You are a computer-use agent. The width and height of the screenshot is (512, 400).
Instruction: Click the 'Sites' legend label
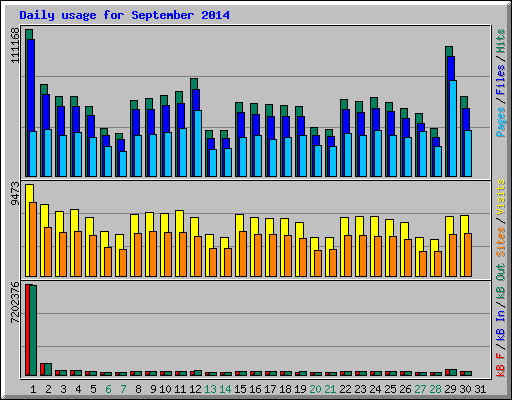pyautogui.click(x=501, y=242)
